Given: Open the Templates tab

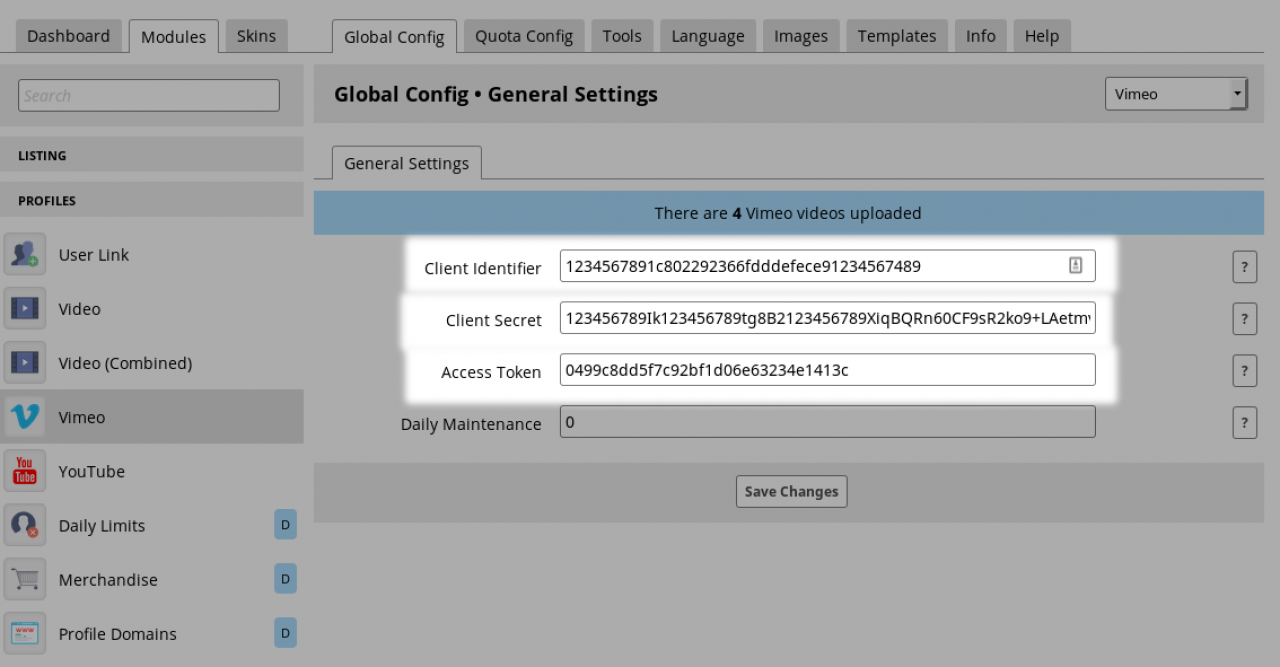Looking at the screenshot, I should pyautogui.click(x=897, y=36).
